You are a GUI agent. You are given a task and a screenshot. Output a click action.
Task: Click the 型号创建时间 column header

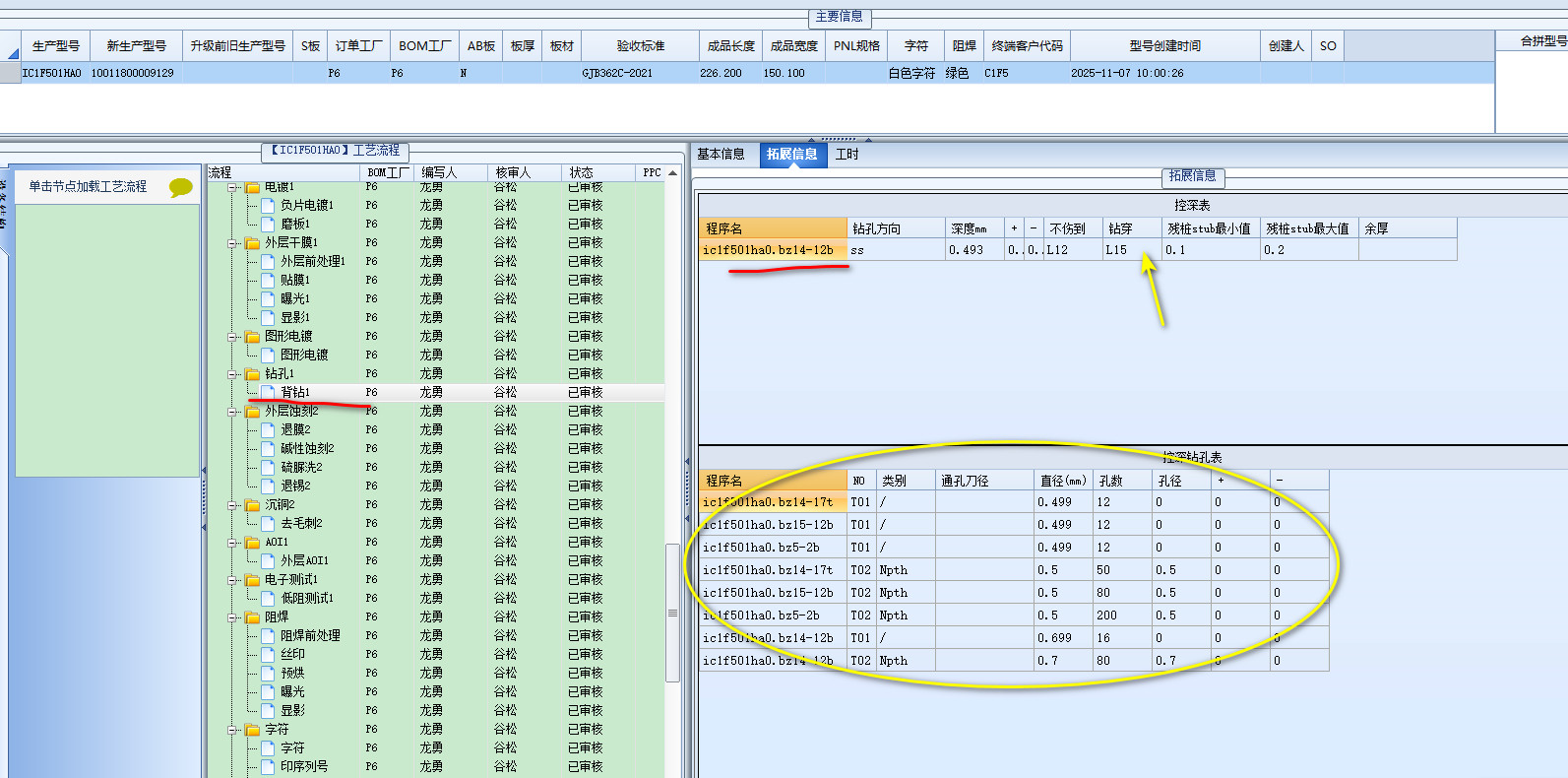click(x=1165, y=46)
